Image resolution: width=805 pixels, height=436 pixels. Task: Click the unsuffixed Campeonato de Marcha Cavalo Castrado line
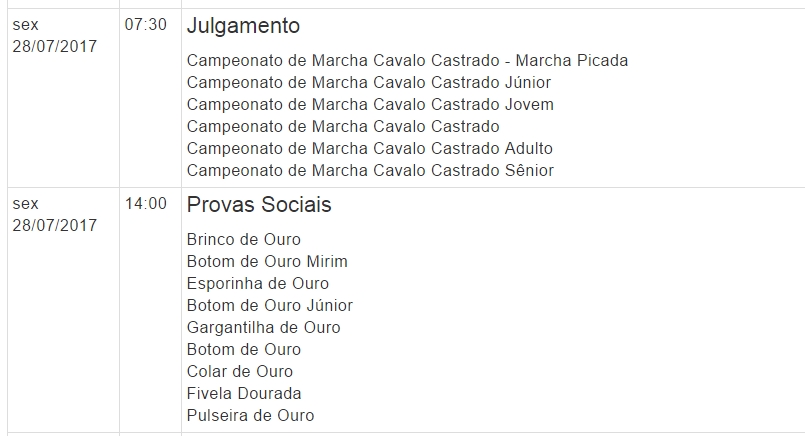(x=343, y=127)
